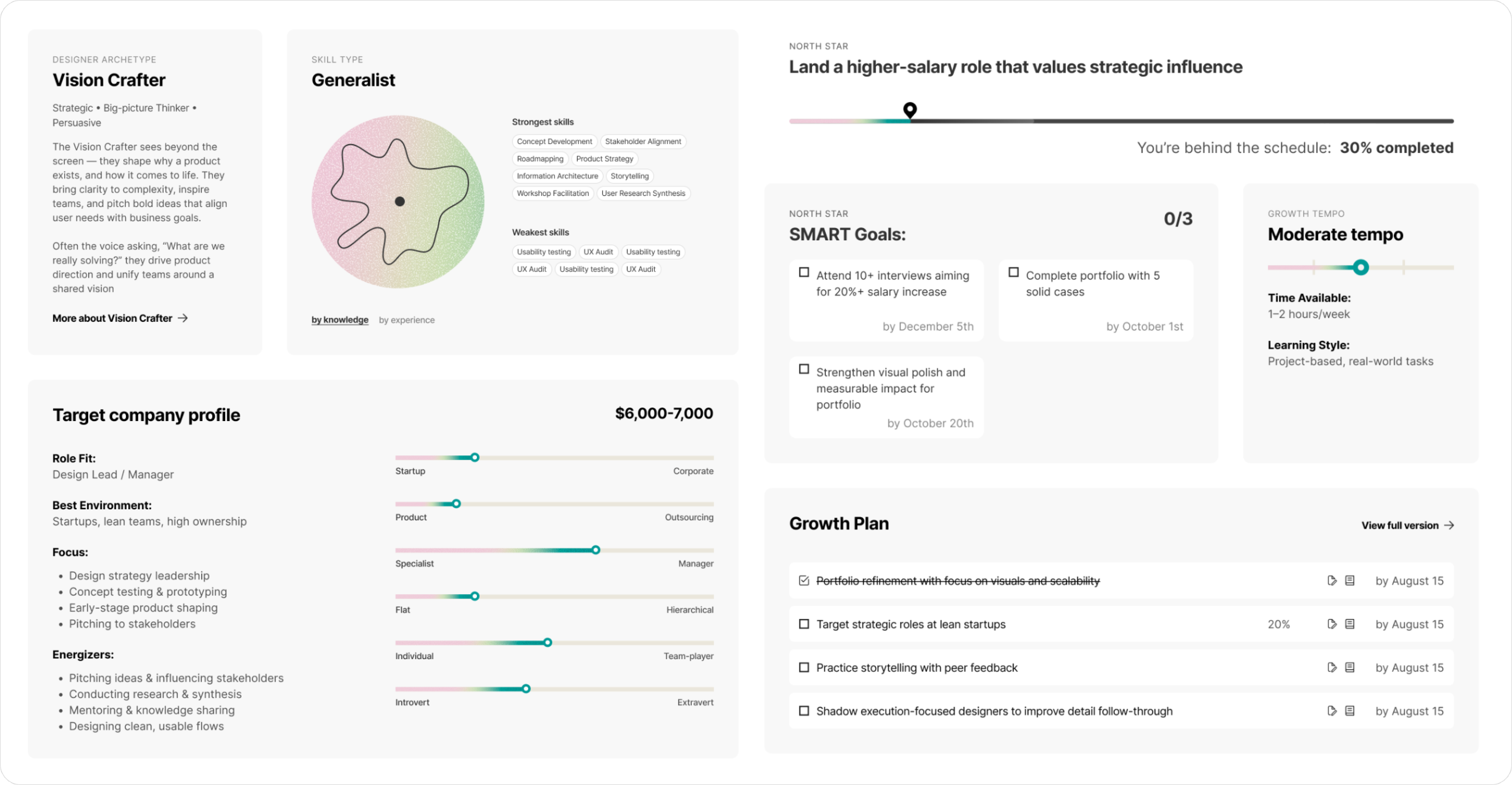
Task: Select the by knowledge view
Action: coord(340,320)
